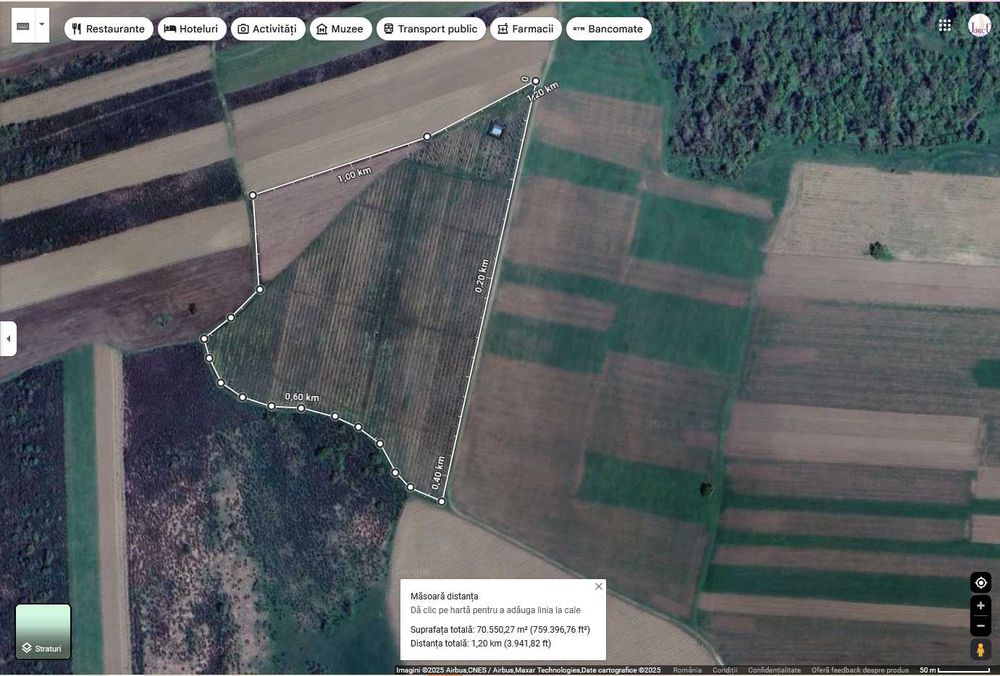This screenshot has height=676, width=1000.
Task: Click the 0,60 km distance label
Action: click(x=302, y=397)
